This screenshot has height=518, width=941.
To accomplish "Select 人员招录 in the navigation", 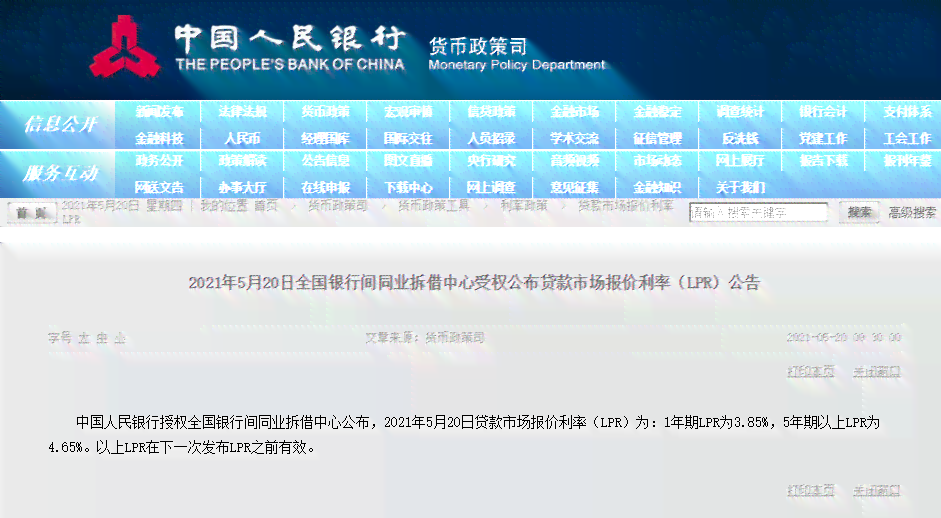I will pos(492,139).
